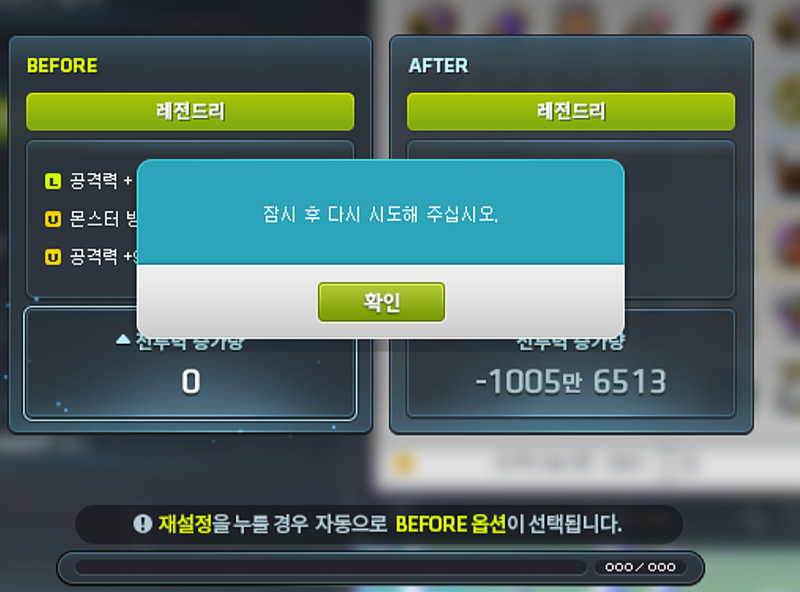
Task: Click the 레전드리 rank bar under AFTER
Action: click(x=571, y=111)
